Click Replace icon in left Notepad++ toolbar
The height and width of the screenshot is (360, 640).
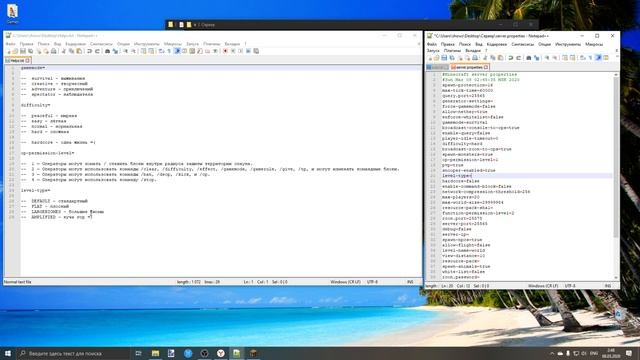click(115, 51)
